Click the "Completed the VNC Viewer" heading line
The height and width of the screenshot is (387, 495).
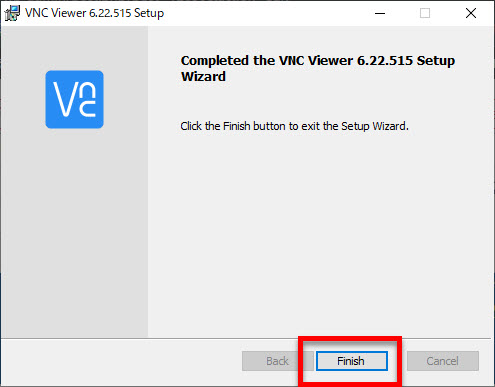click(318, 61)
